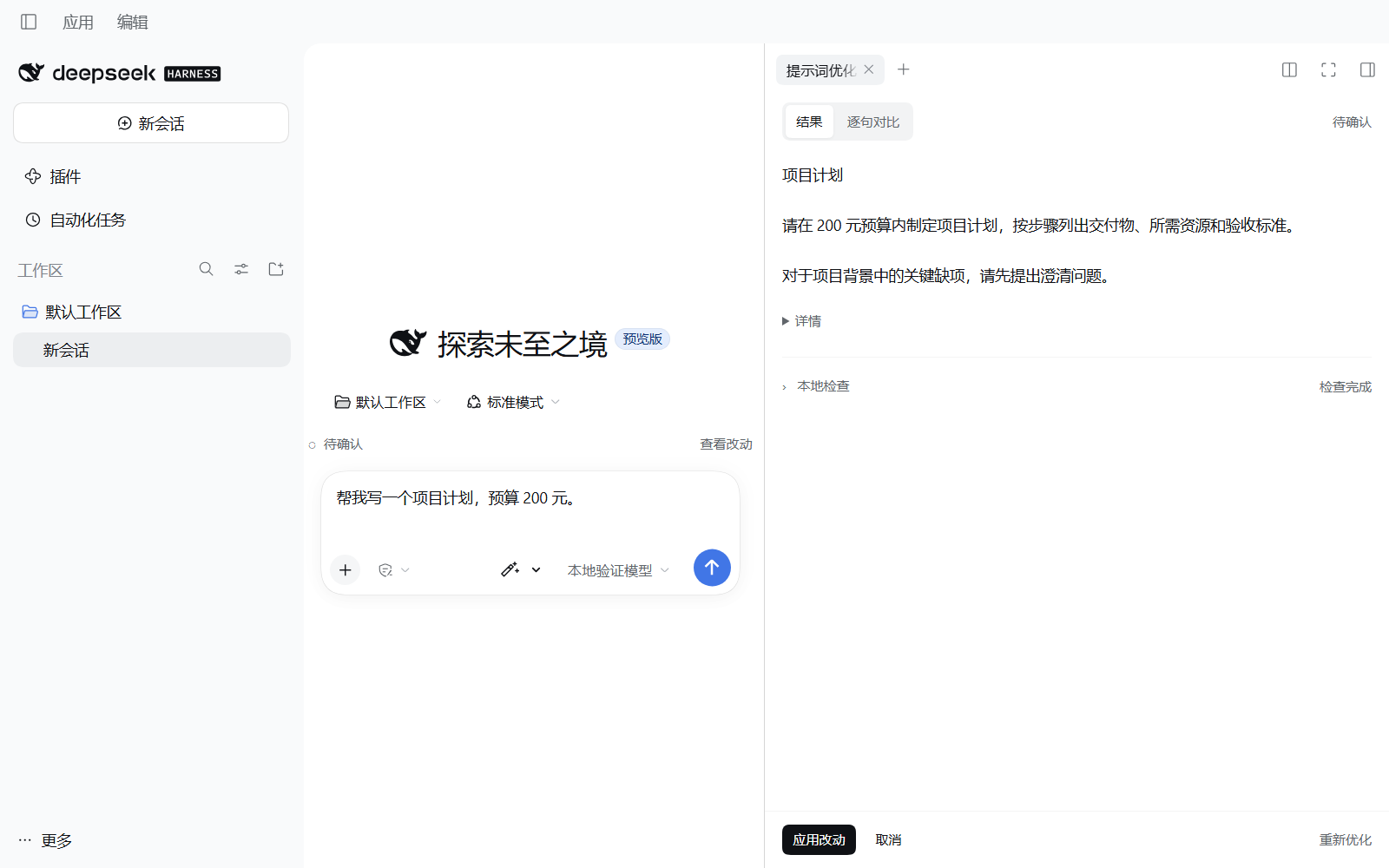Screen dimensions: 1389x868
Task: Select 新会话 conversation in sidebar list
Action: pyautogui.click(x=152, y=350)
